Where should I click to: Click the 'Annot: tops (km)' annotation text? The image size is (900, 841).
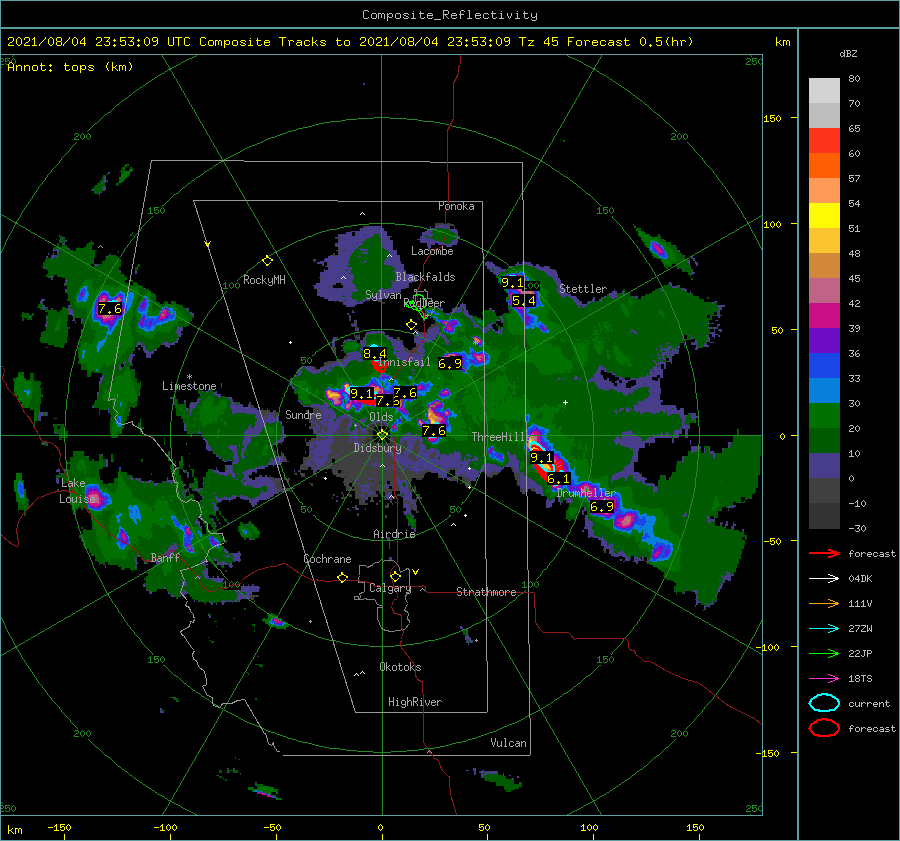pyautogui.click(x=70, y=67)
